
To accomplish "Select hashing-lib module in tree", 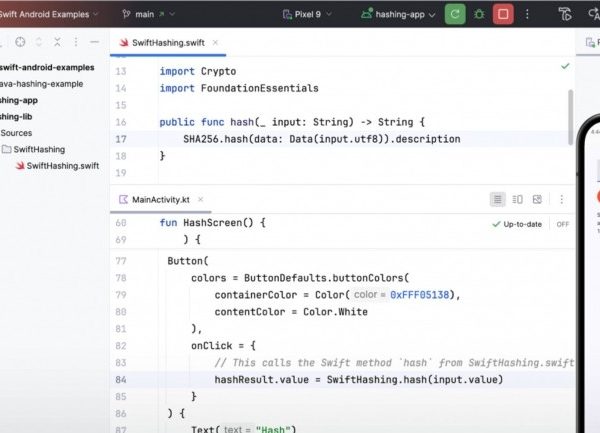I will tap(16, 117).
